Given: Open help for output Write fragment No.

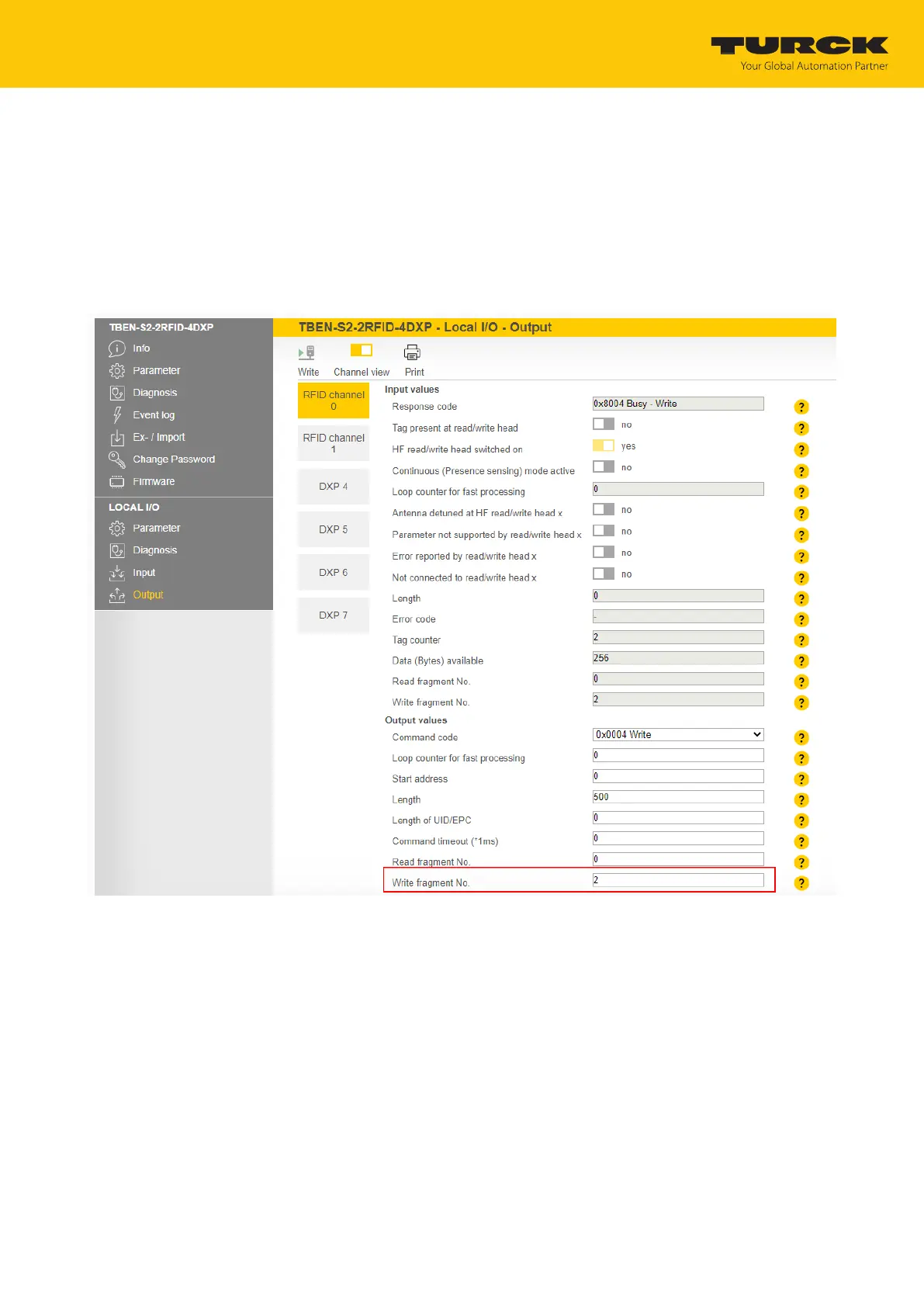Looking at the screenshot, I should click(x=801, y=883).
